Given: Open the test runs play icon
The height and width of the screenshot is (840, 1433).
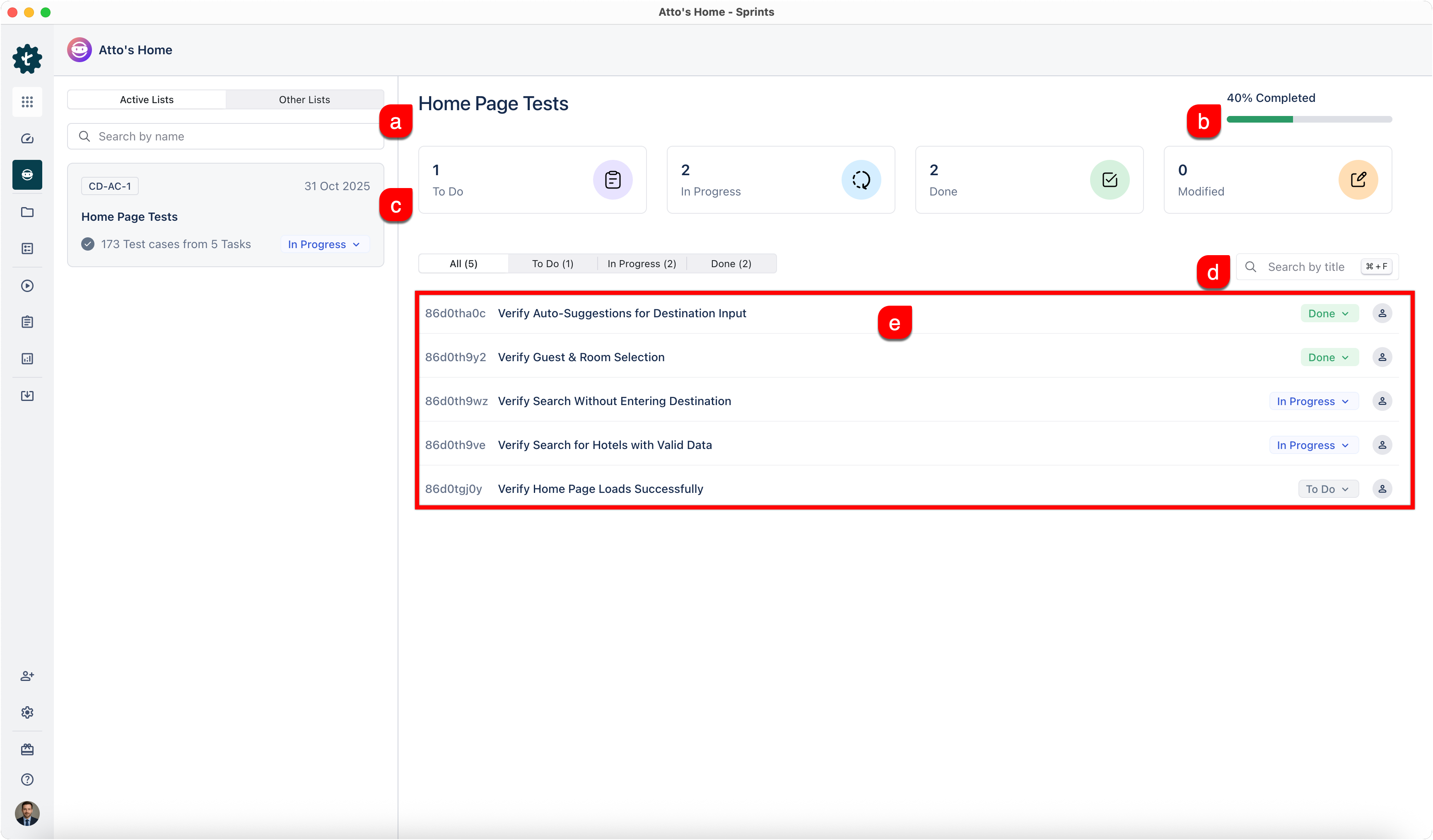Looking at the screenshot, I should point(27,286).
